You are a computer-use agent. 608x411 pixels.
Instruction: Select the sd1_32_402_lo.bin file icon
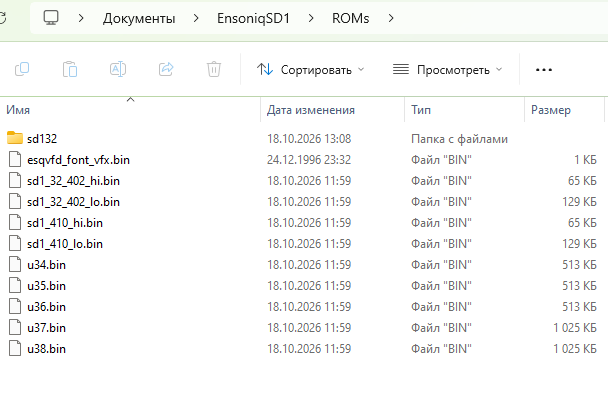coord(15,201)
